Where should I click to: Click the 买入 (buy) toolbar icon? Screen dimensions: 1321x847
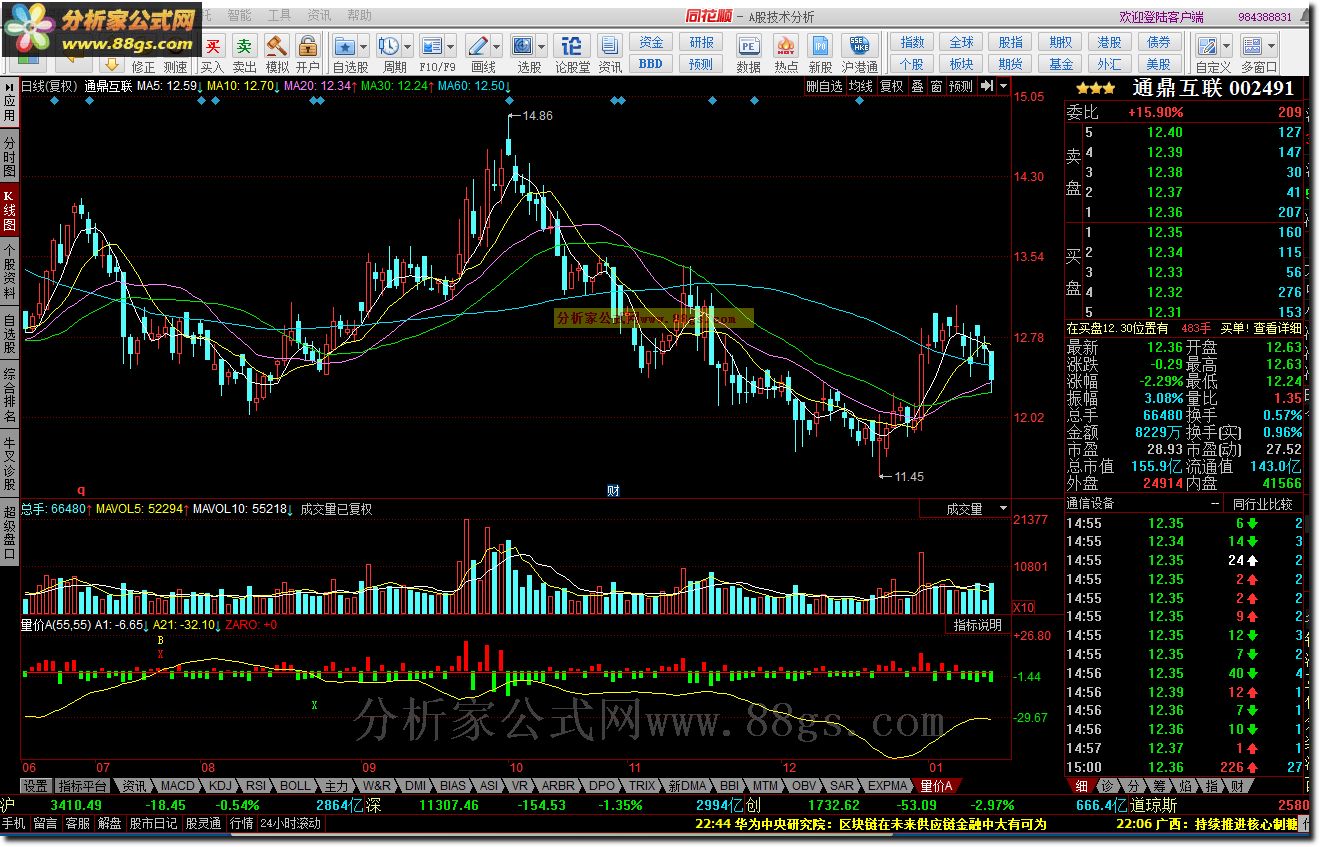pos(212,46)
